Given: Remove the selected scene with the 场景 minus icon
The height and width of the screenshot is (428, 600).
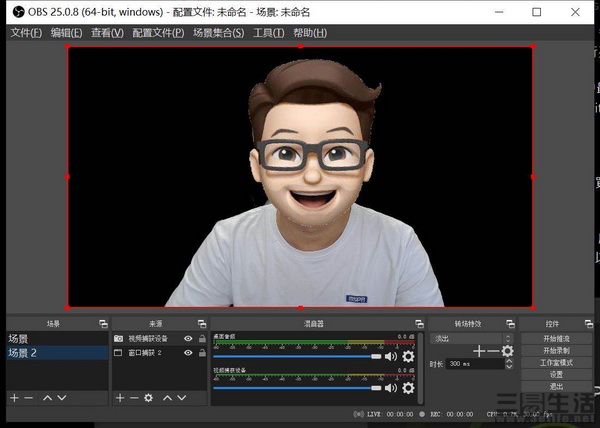Looking at the screenshot, I should (28, 398).
